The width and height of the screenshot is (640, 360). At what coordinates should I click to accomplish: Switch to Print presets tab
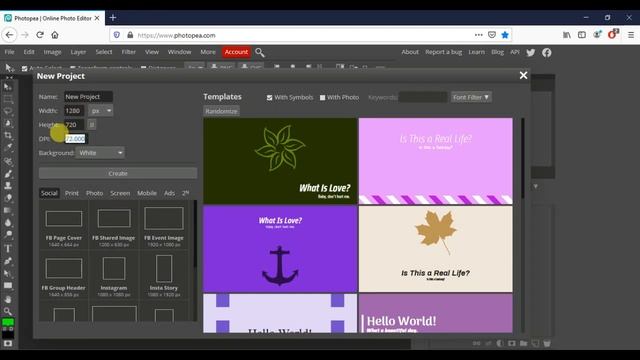tap(72, 193)
